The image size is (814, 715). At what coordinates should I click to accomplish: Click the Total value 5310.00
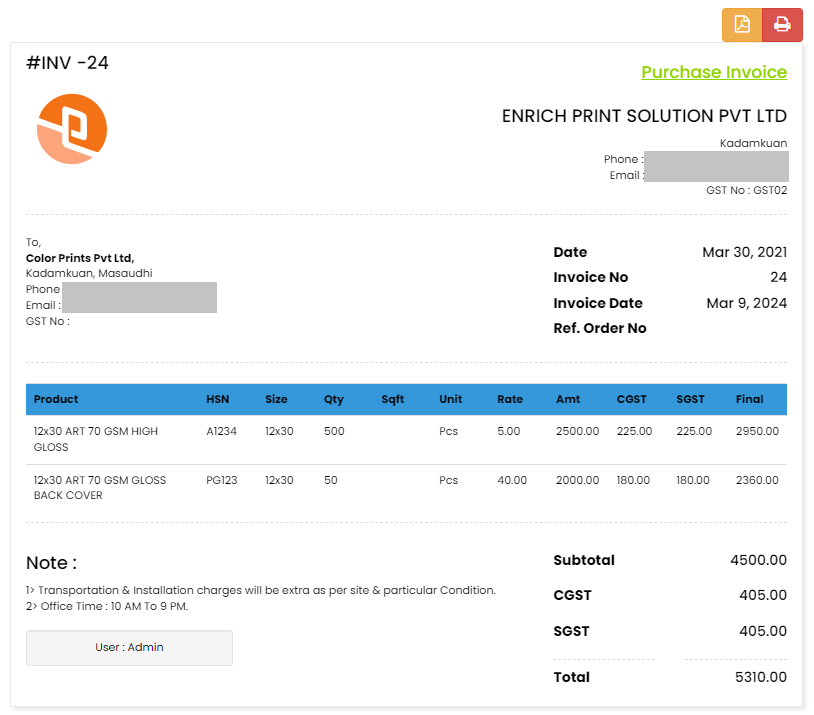tap(760, 677)
